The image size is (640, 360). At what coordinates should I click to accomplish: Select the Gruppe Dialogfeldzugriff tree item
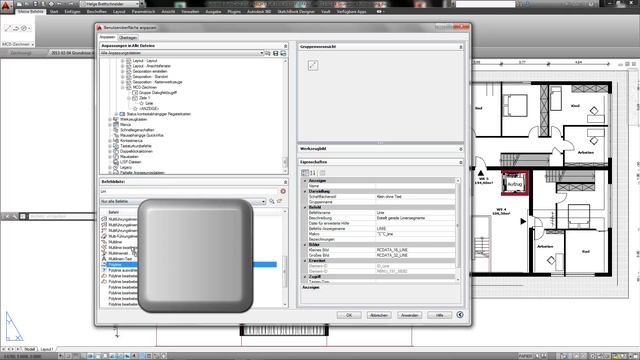click(158, 93)
